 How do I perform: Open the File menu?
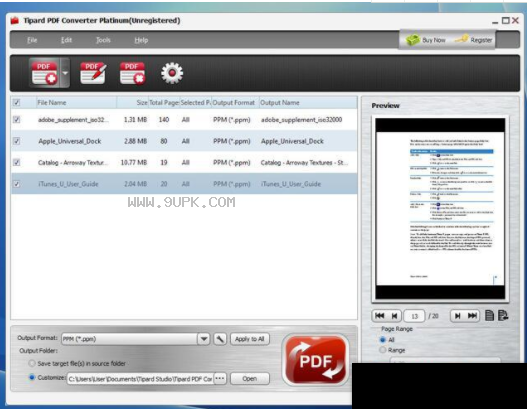point(32,40)
